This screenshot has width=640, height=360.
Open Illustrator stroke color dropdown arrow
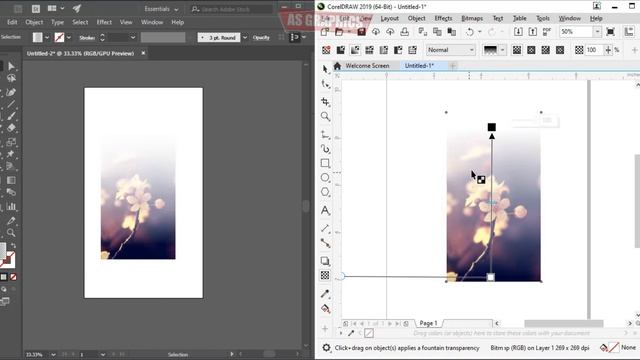pyautogui.click(x=69, y=38)
